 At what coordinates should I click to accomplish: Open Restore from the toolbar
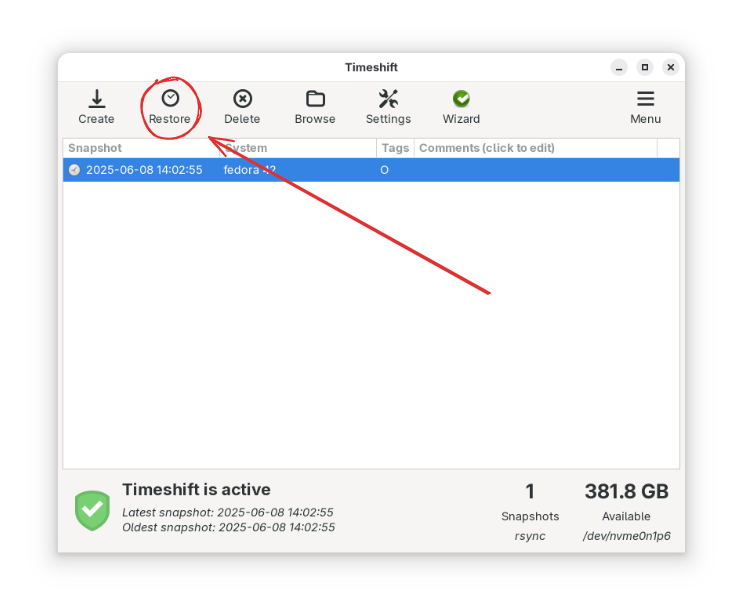[x=170, y=107]
